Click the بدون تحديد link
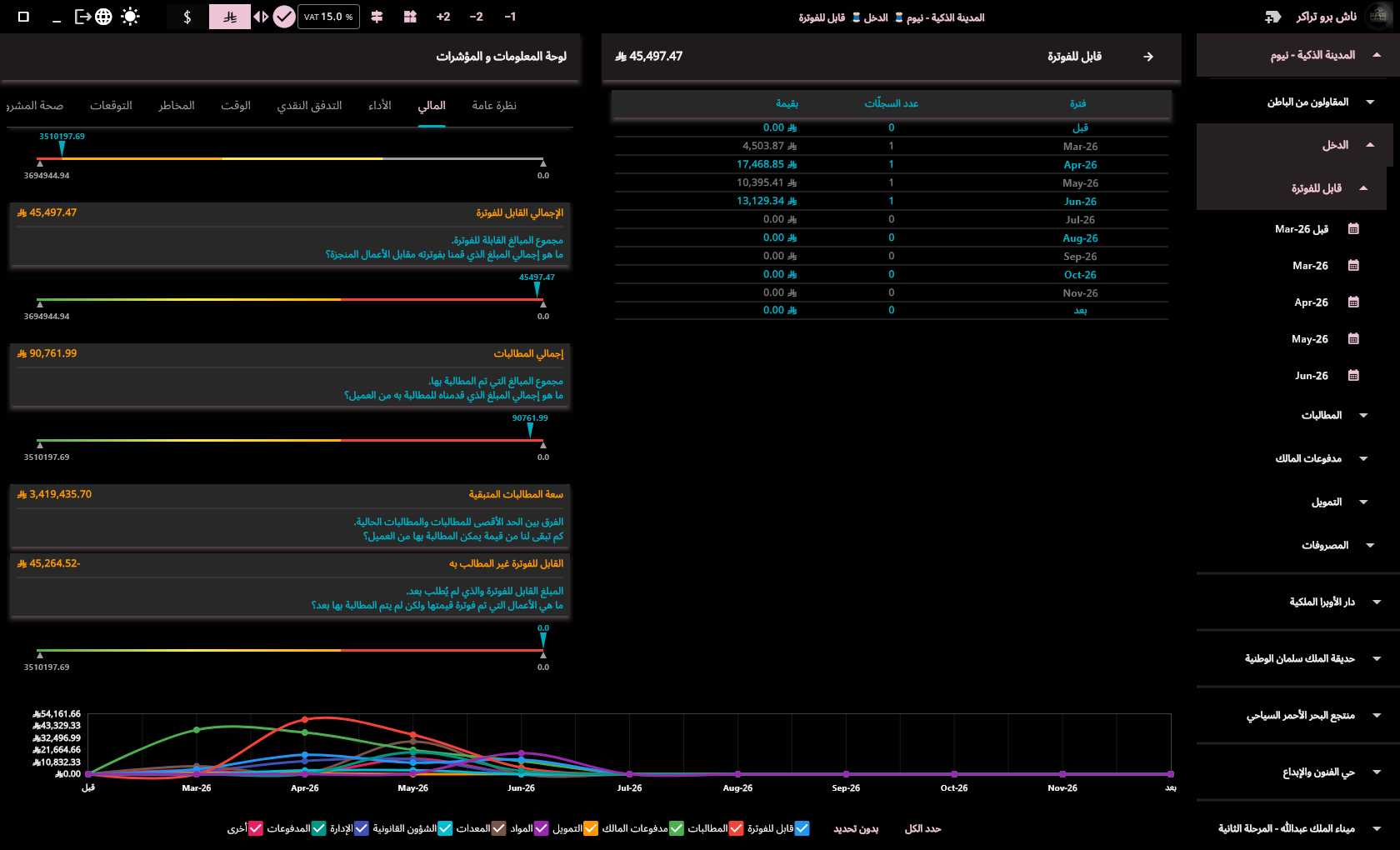This screenshot has width=1400, height=850. coord(856,828)
